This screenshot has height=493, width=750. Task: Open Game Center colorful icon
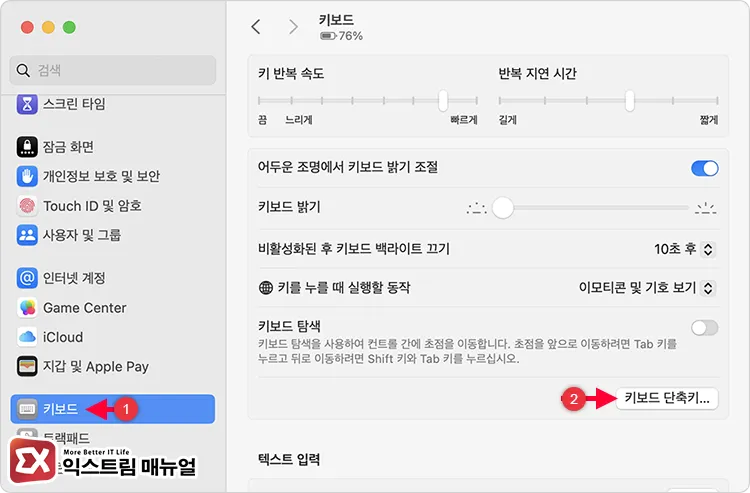coord(27,308)
